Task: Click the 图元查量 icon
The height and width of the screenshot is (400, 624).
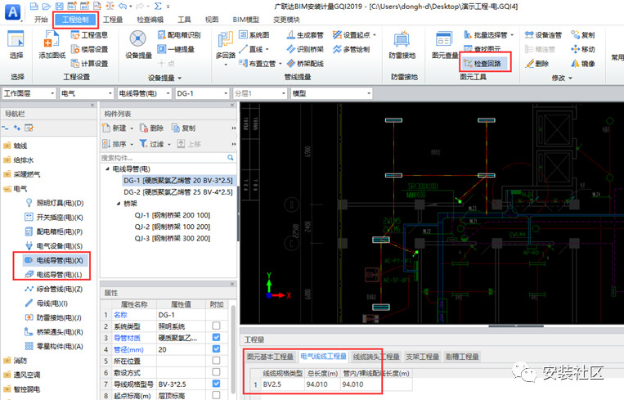Action: (445, 45)
